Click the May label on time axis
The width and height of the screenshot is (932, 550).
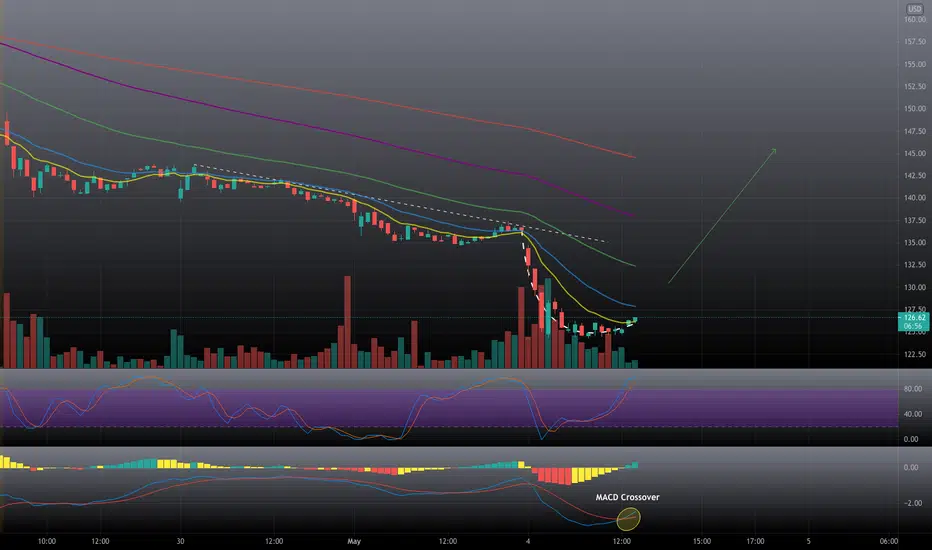pyautogui.click(x=354, y=541)
